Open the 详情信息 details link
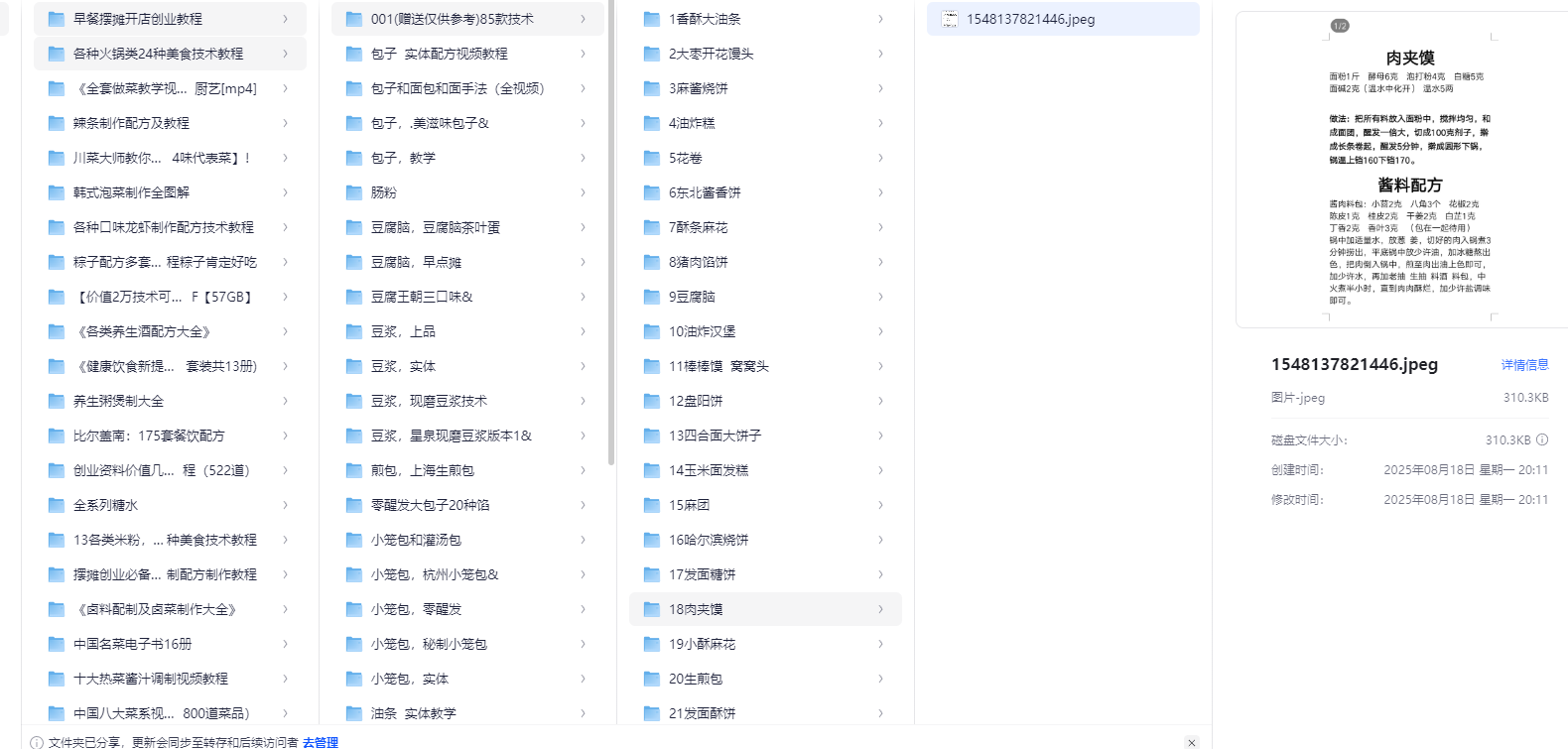The height and width of the screenshot is (749, 1568). pyautogui.click(x=1524, y=365)
